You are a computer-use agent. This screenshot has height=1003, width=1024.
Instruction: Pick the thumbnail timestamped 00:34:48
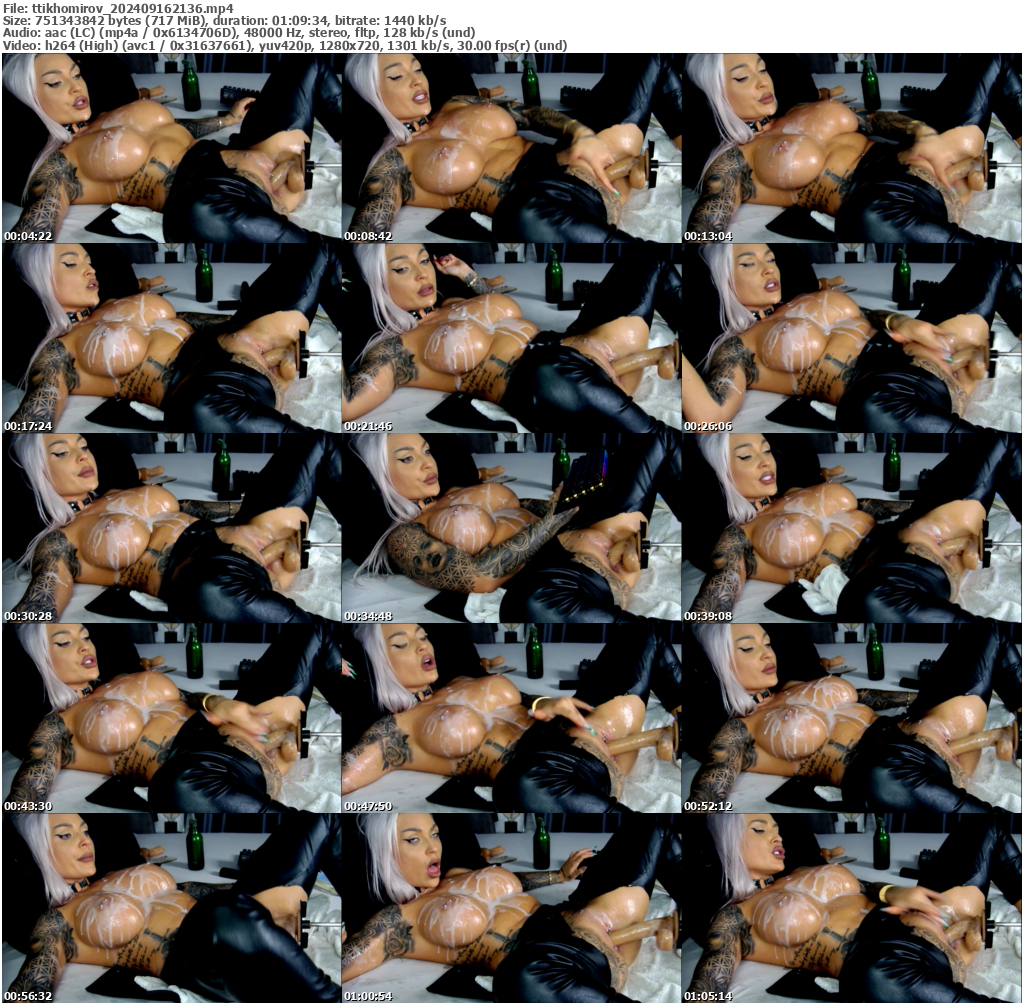(511, 528)
